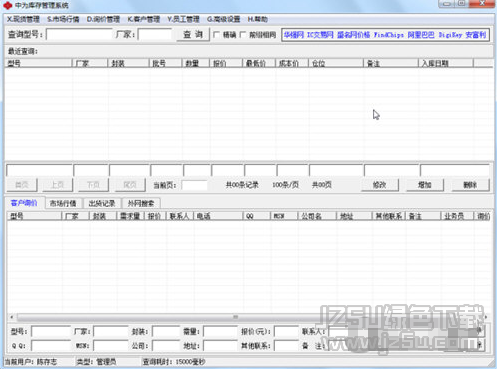Click the red app icon in title bar
This screenshot has height=369, width=497.
point(7,5)
